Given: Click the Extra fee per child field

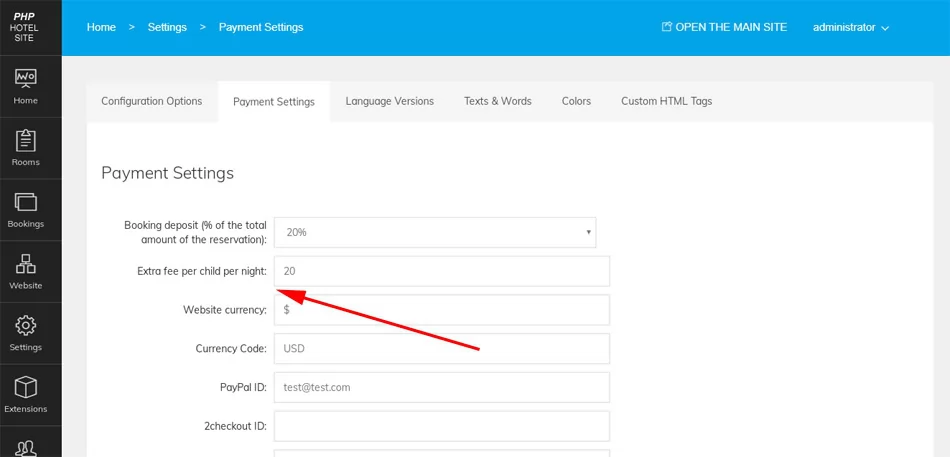Looking at the screenshot, I should click(441, 271).
